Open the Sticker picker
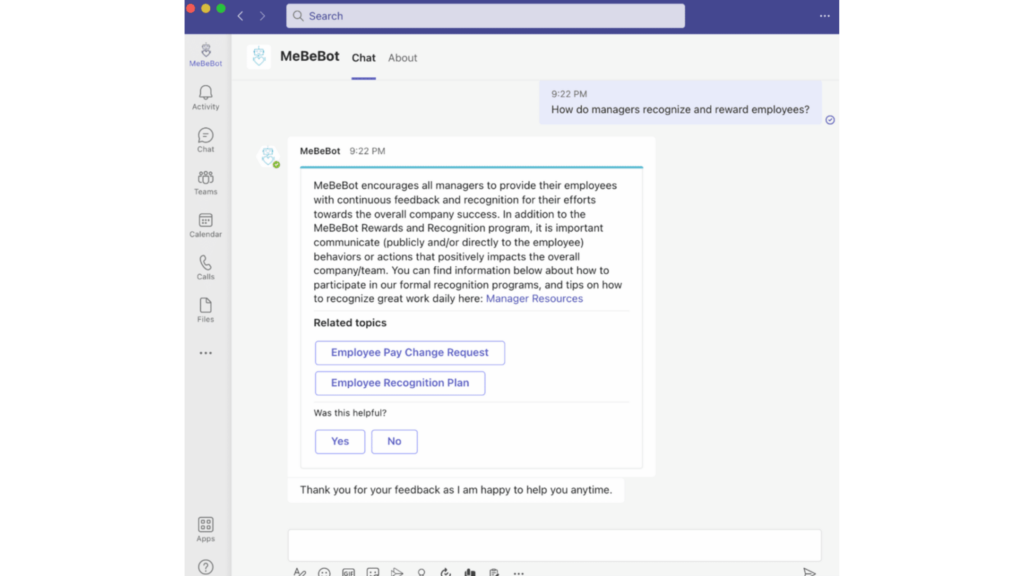This screenshot has height=576, width=1024. click(x=373, y=571)
